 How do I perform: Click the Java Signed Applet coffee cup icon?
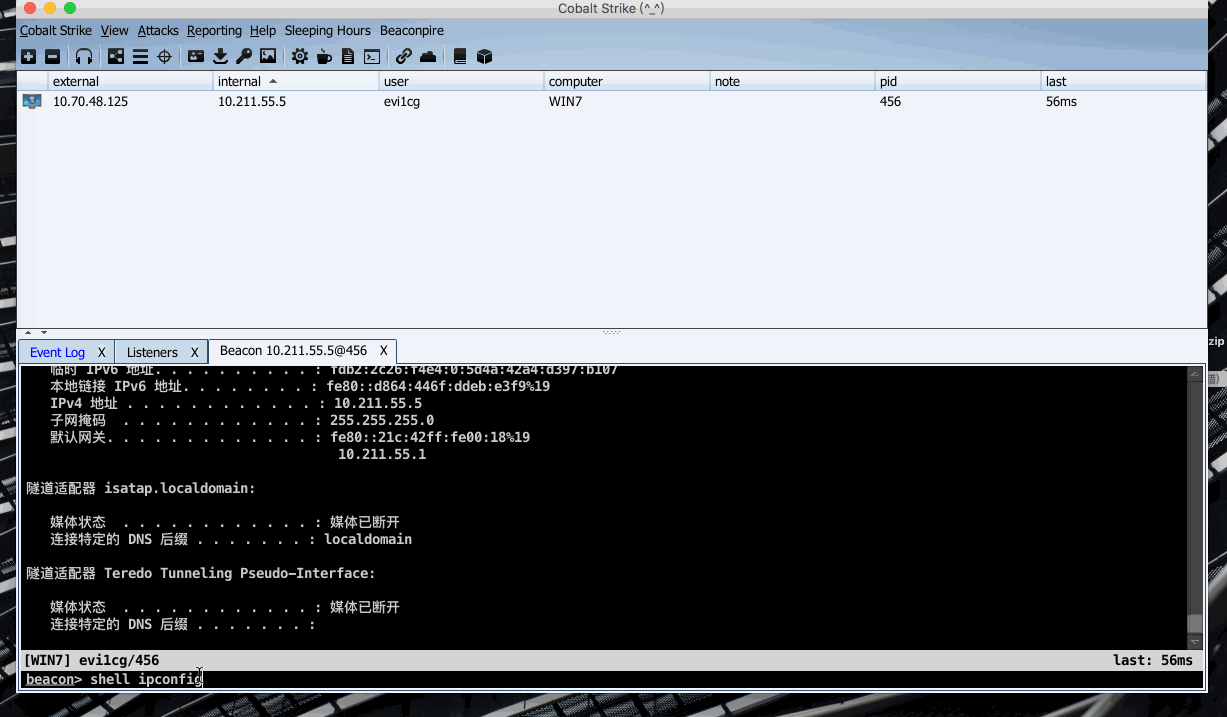[324, 57]
